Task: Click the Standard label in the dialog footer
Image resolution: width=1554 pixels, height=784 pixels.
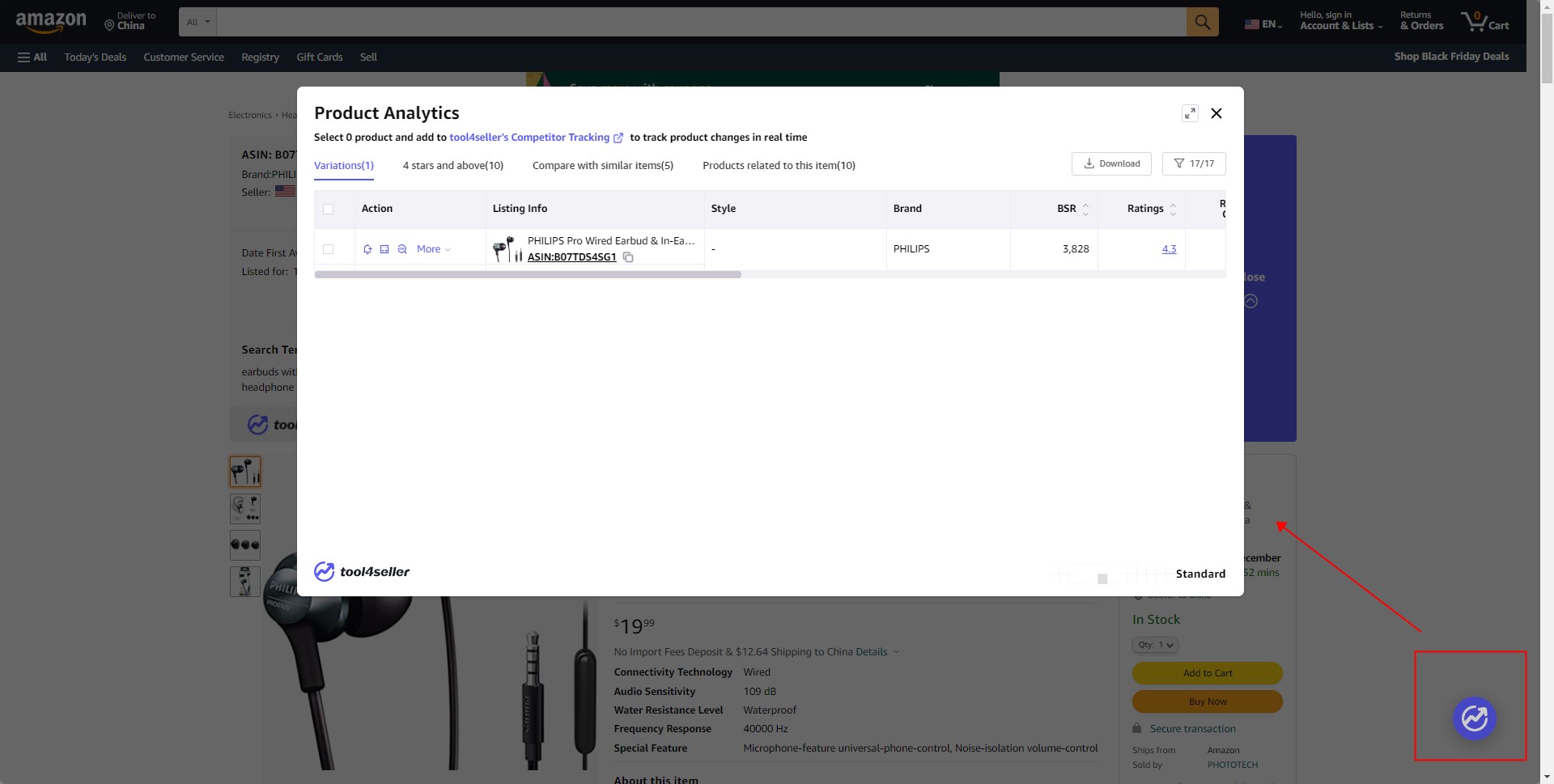Action: [1200, 574]
